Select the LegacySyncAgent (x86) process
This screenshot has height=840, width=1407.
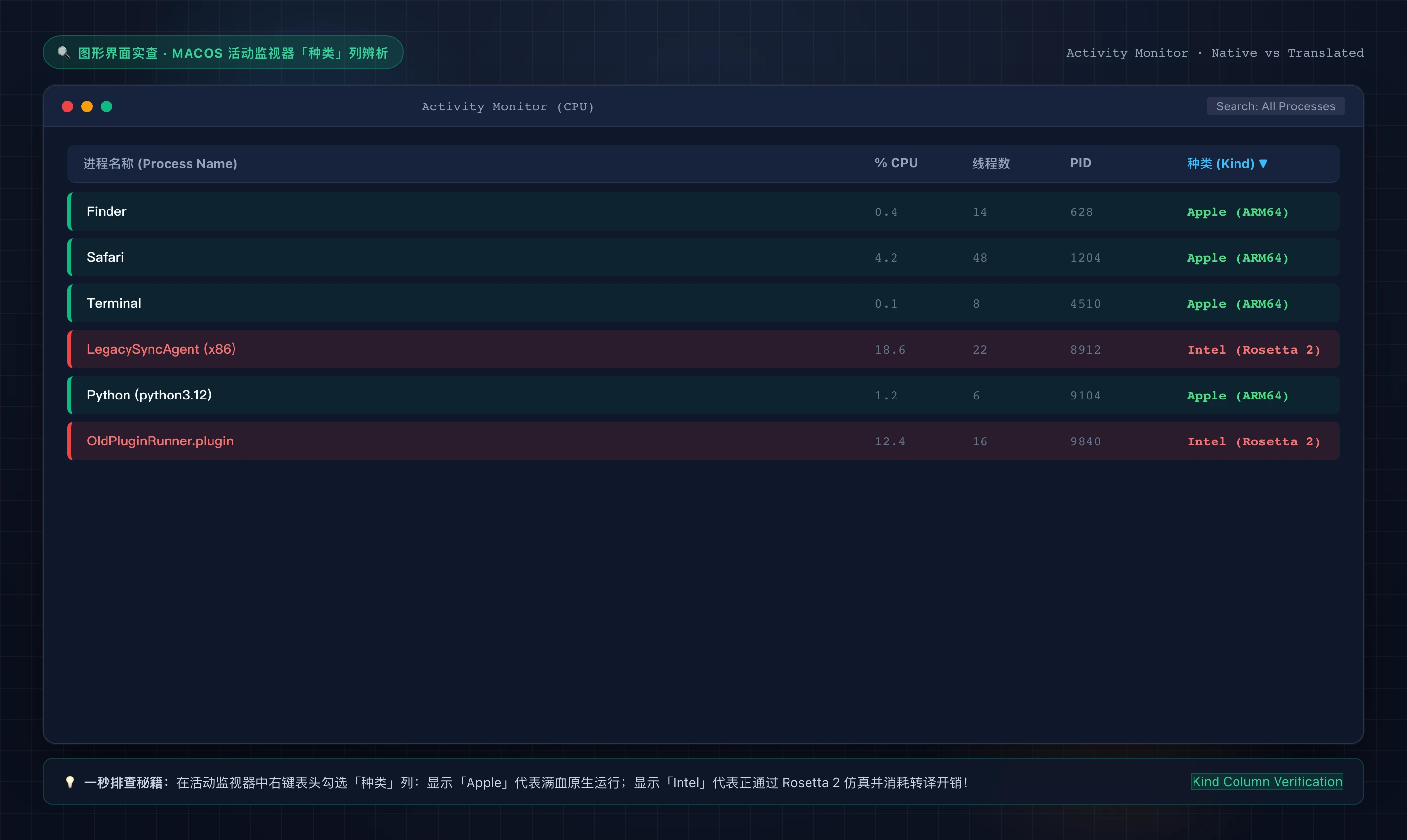(703, 349)
